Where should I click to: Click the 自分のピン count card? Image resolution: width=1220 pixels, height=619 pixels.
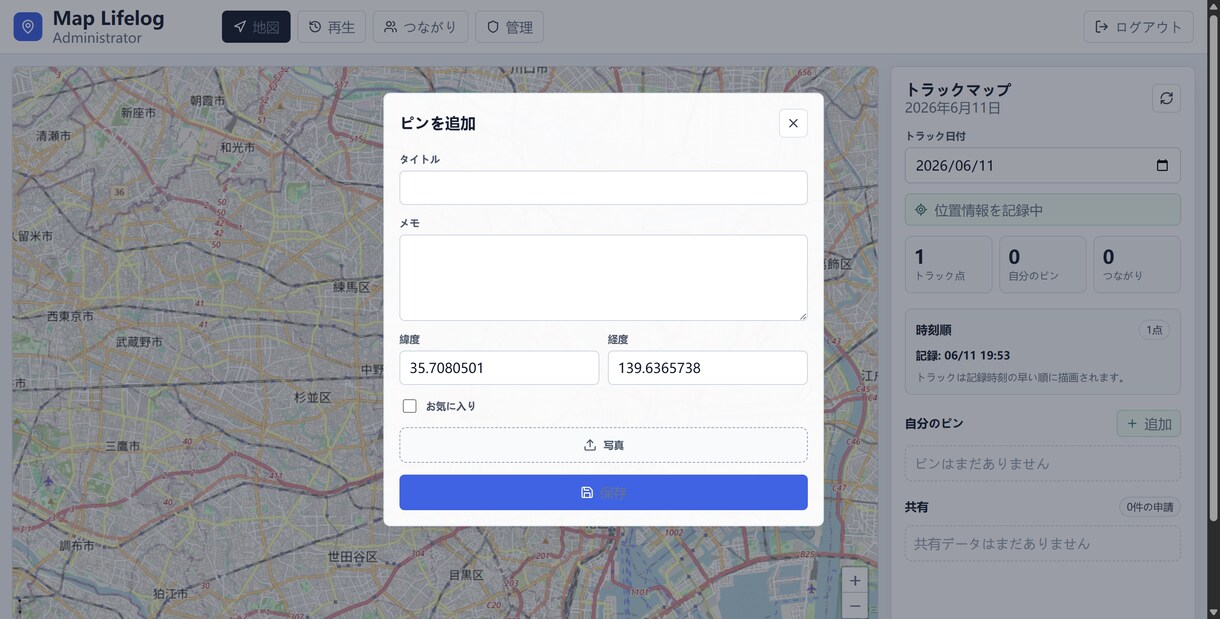click(1042, 265)
